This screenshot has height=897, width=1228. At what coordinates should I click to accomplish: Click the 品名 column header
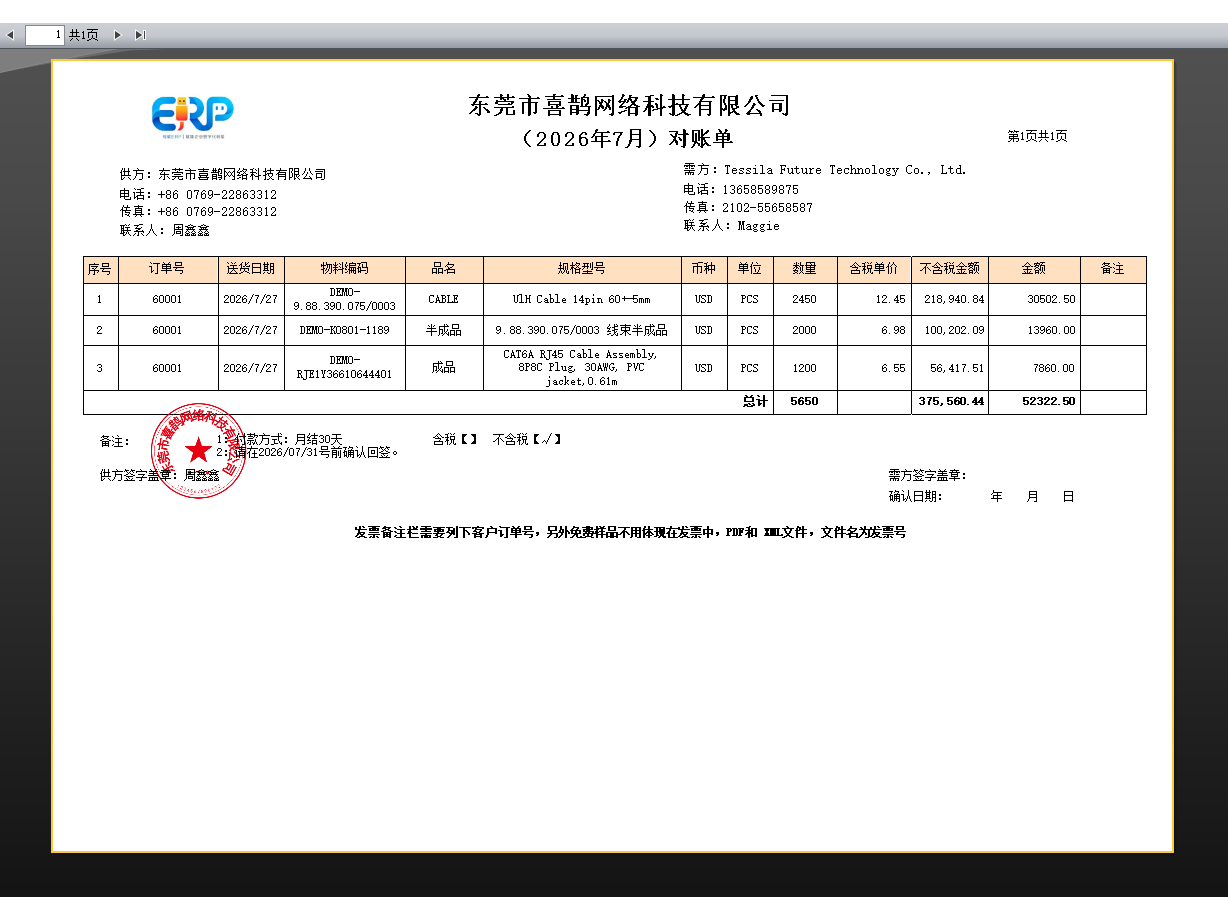pyautogui.click(x=444, y=269)
